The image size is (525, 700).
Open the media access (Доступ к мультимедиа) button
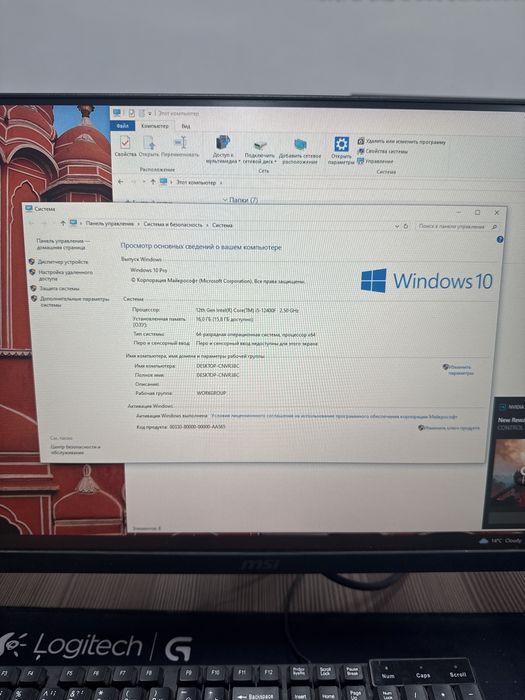coord(222,150)
